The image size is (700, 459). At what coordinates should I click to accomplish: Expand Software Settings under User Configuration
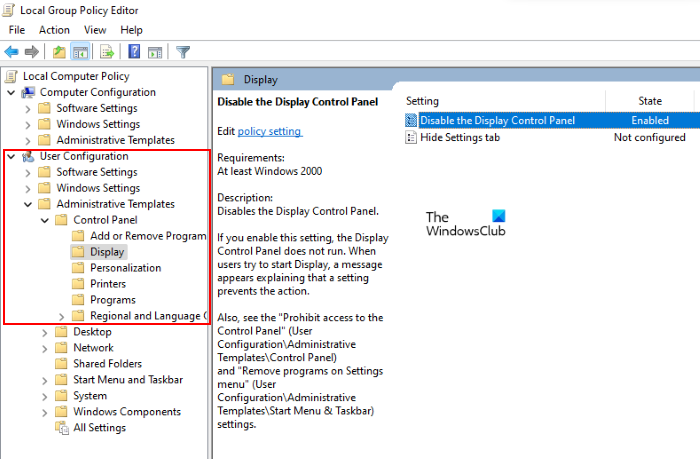click(x=28, y=173)
